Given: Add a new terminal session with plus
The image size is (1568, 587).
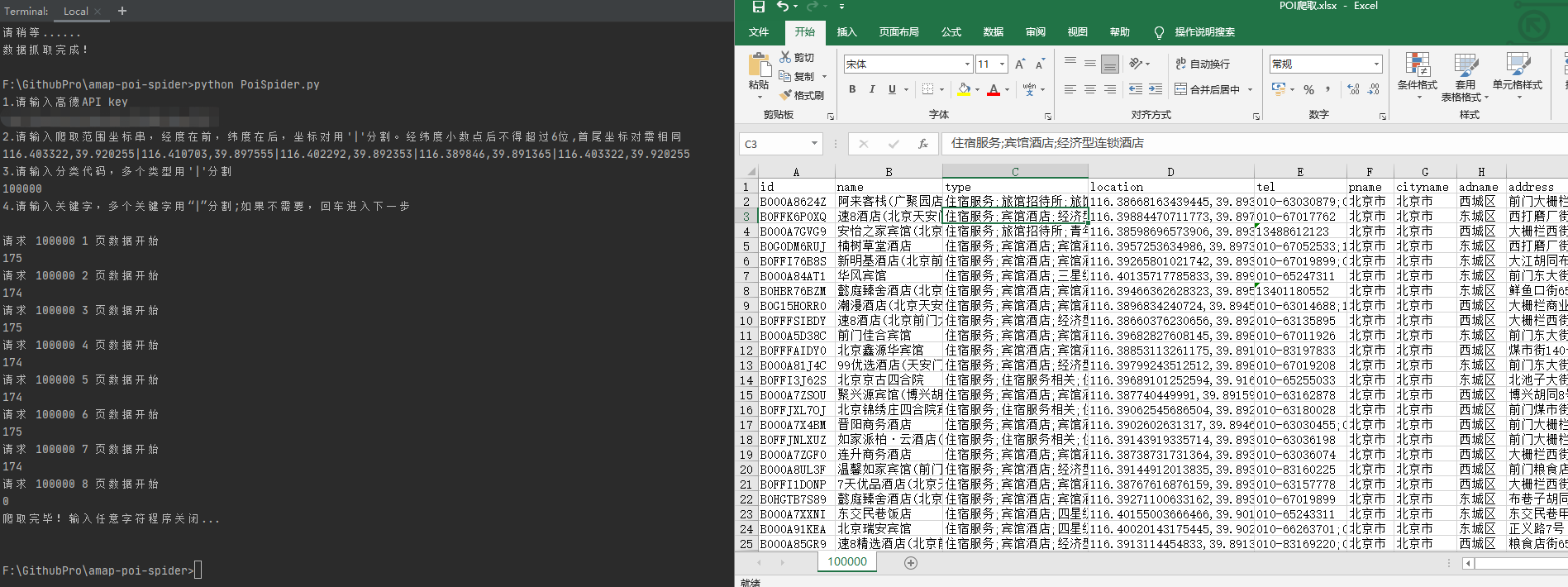Looking at the screenshot, I should (122, 11).
